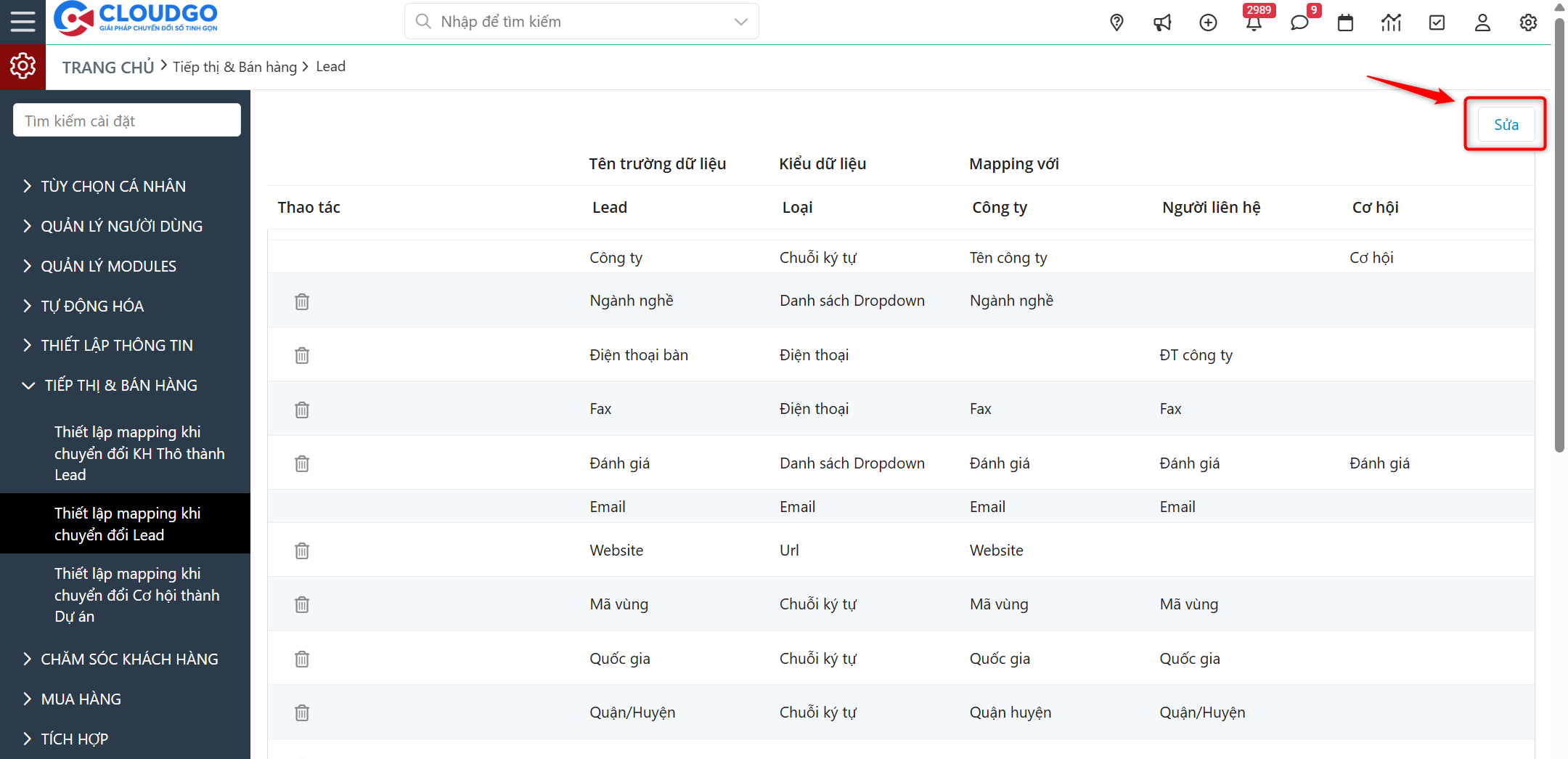Screen dimensions: 1568x759
Task: Expand CHĂM SÓC KHÁCH HÀNG section
Action: click(129, 659)
